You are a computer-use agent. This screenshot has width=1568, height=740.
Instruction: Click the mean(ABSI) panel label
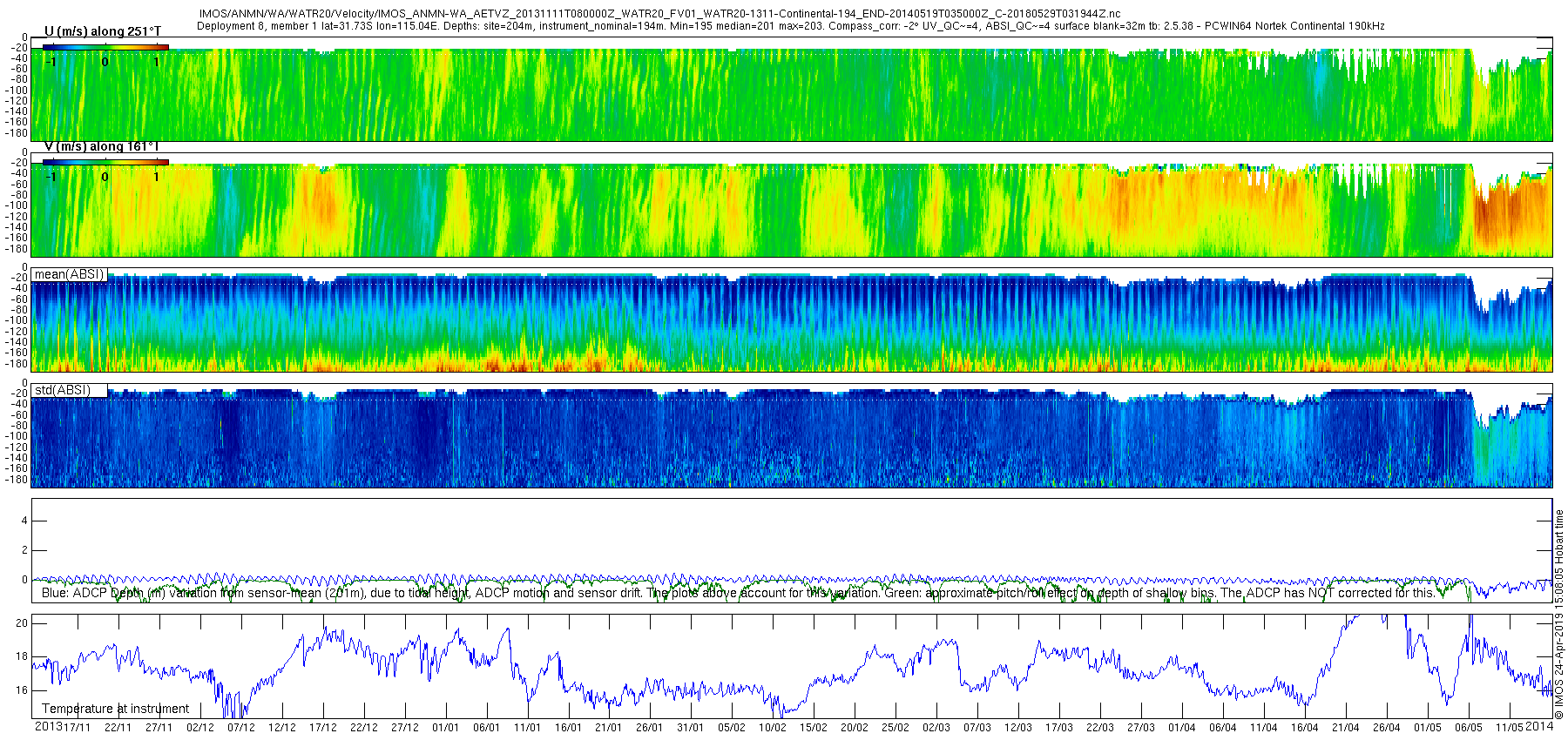pyautogui.click(x=70, y=274)
